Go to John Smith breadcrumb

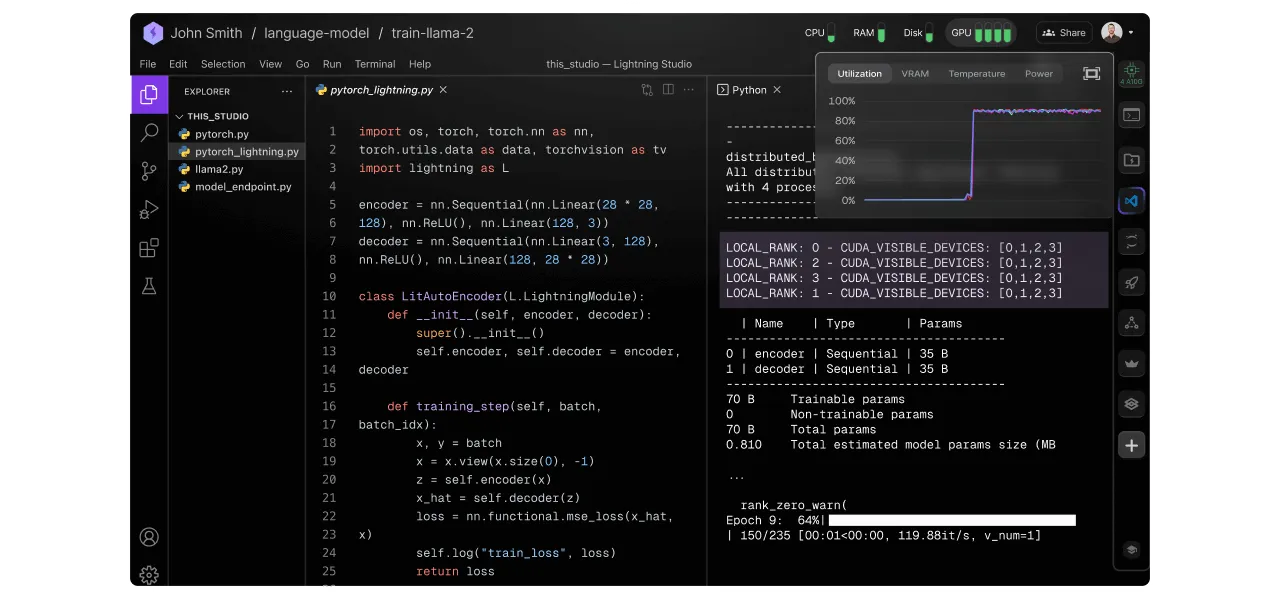pos(206,33)
